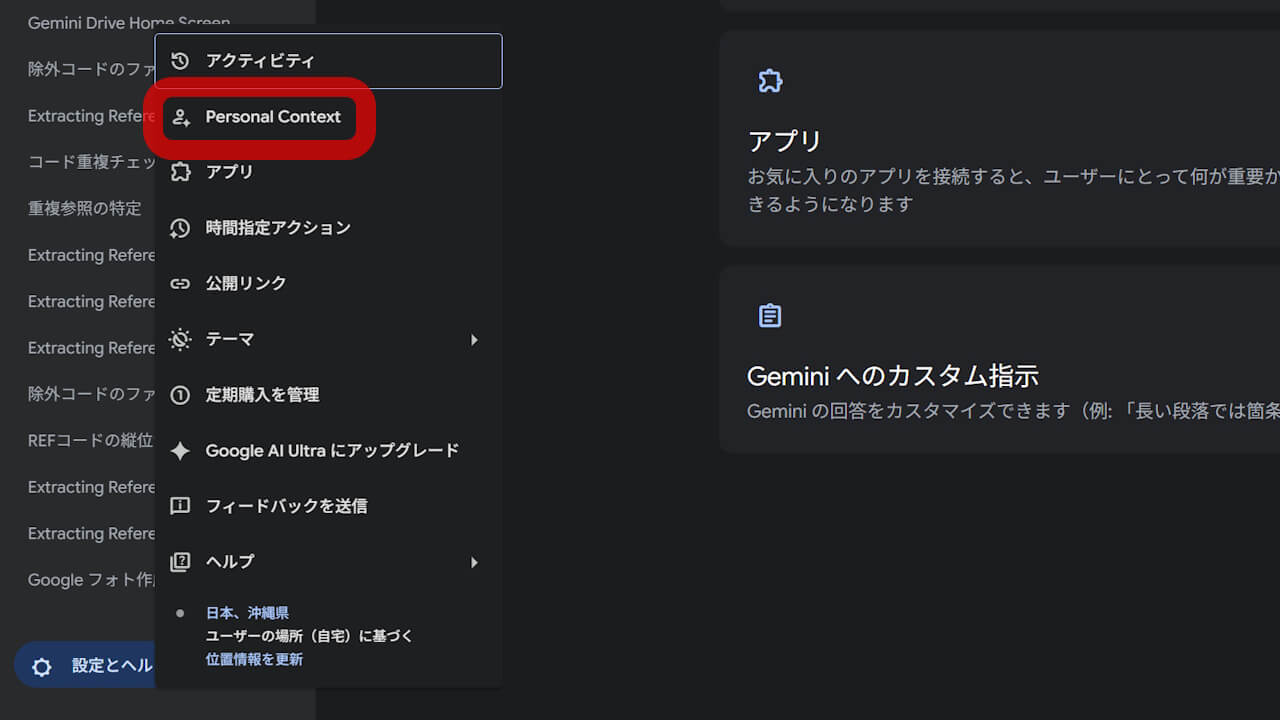Click the 日本、沖縄県 location link
The image size is (1280, 720).
[247, 613]
